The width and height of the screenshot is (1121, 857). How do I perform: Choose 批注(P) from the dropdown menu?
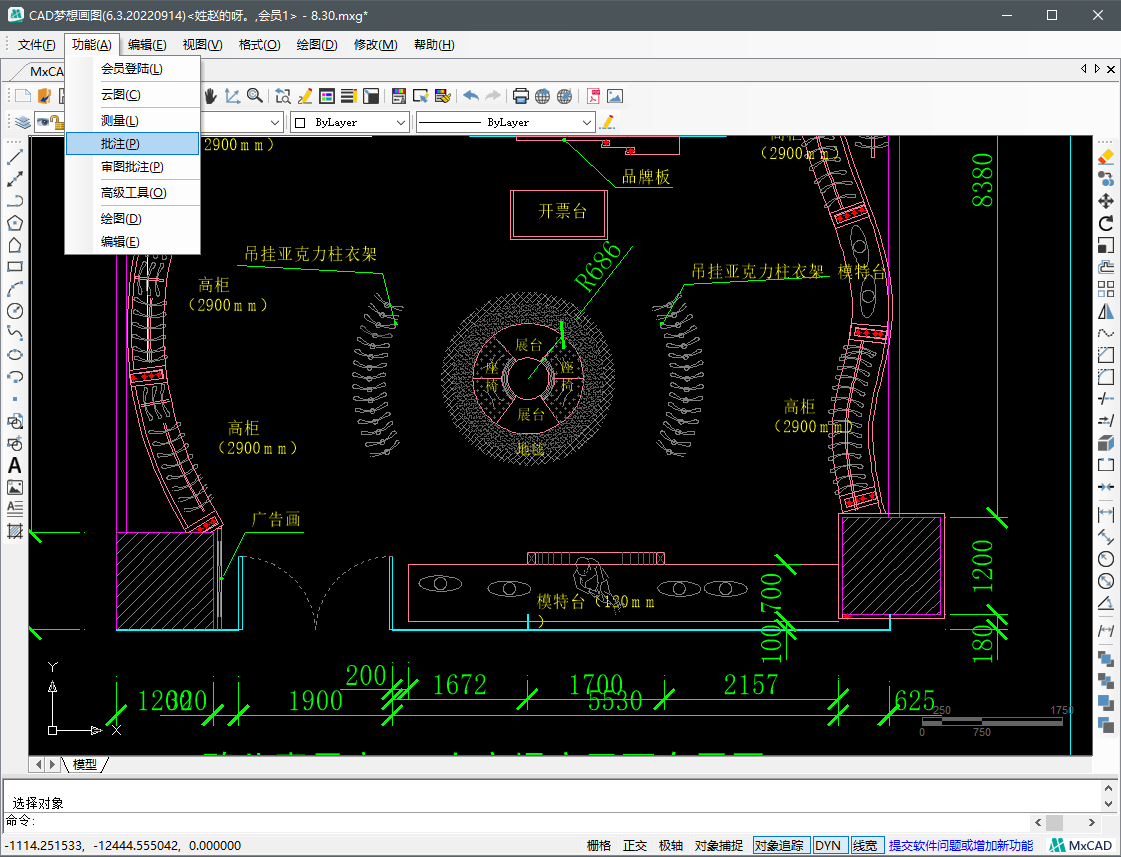tap(132, 144)
